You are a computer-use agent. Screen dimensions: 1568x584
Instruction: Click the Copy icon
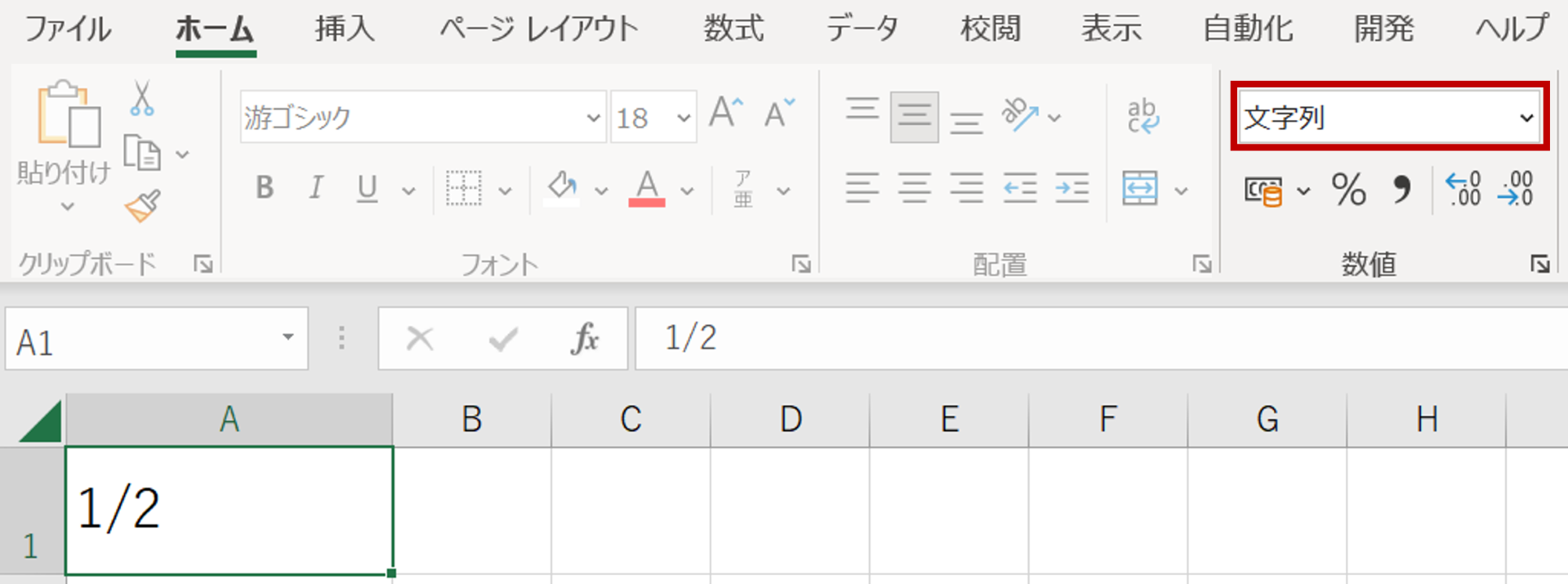tap(142, 154)
